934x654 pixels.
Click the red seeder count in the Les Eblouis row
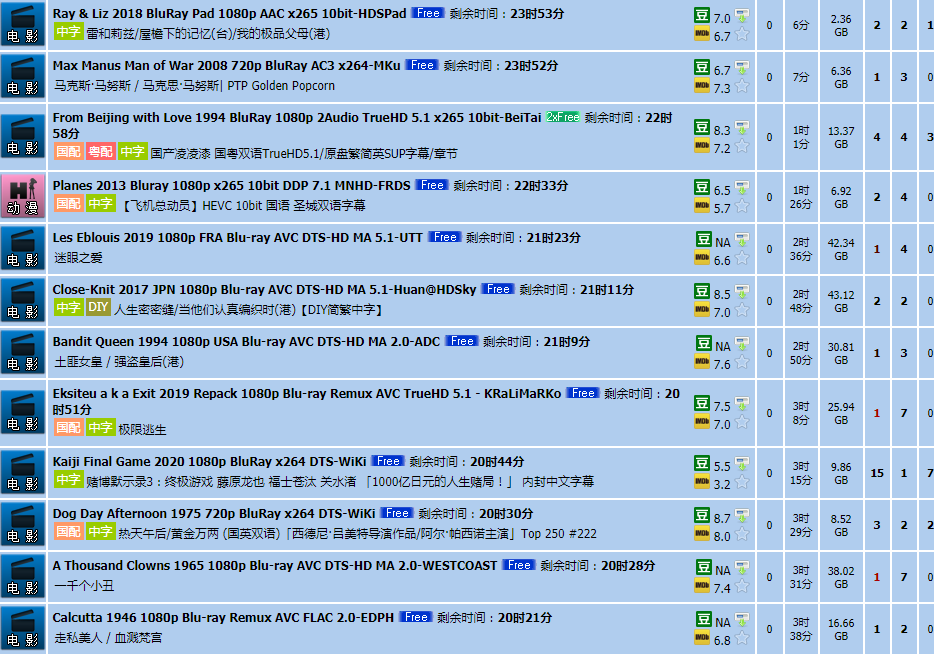(877, 249)
